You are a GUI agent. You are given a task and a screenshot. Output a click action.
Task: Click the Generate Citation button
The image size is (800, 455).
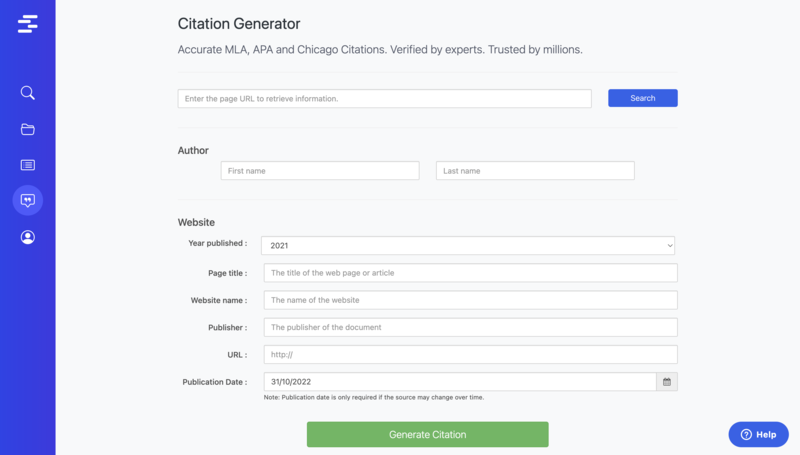(428, 435)
